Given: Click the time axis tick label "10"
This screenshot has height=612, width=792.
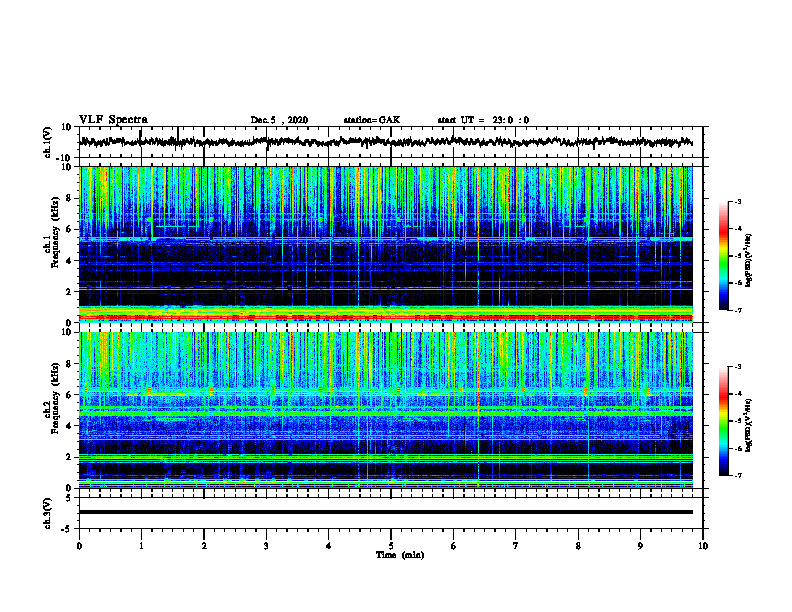Looking at the screenshot, I should pos(703,546).
